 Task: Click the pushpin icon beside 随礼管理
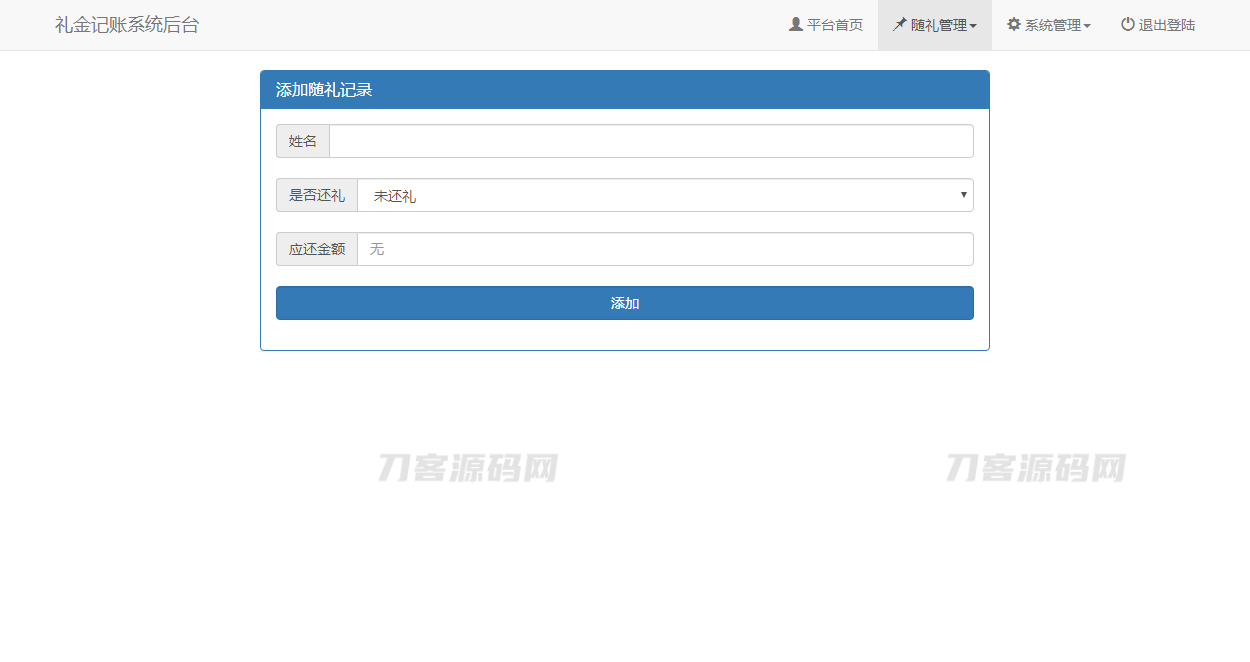pos(900,24)
